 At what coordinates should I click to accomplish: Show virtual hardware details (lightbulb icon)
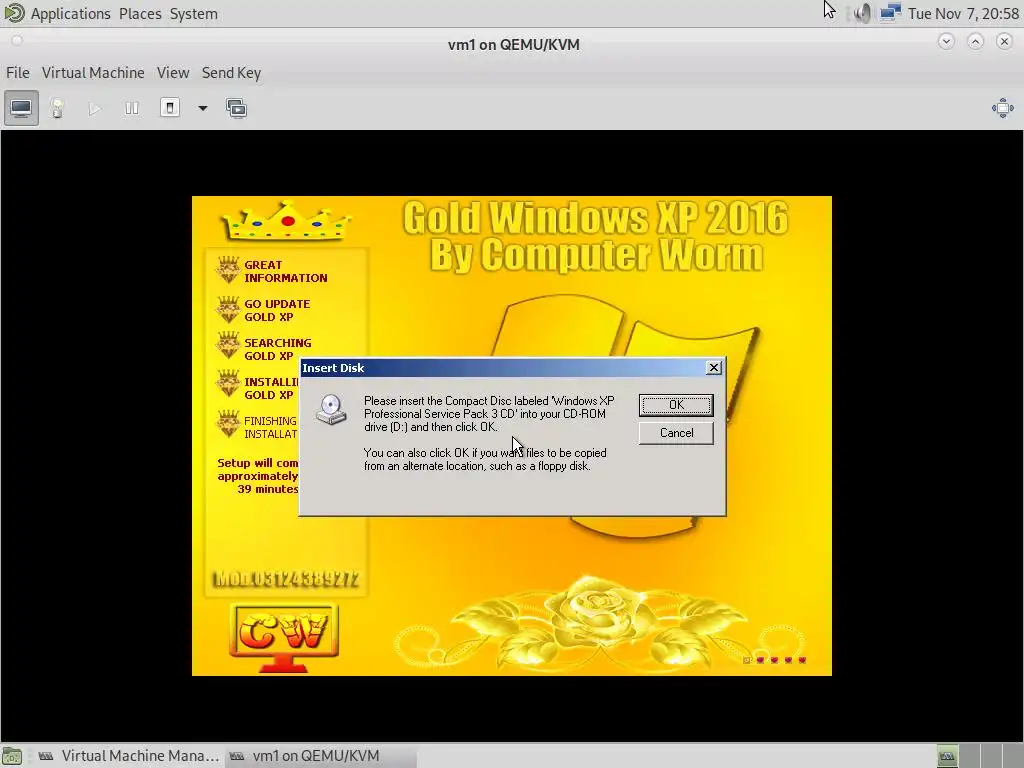click(57, 108)
